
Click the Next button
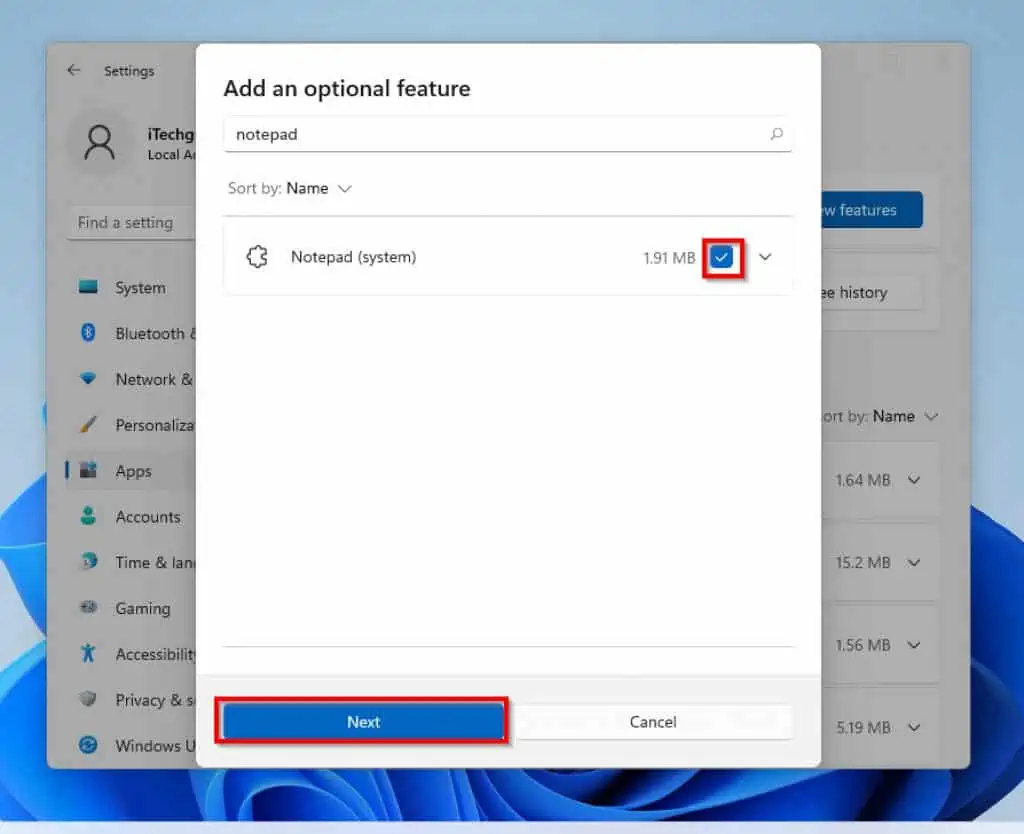click(363, 722)
